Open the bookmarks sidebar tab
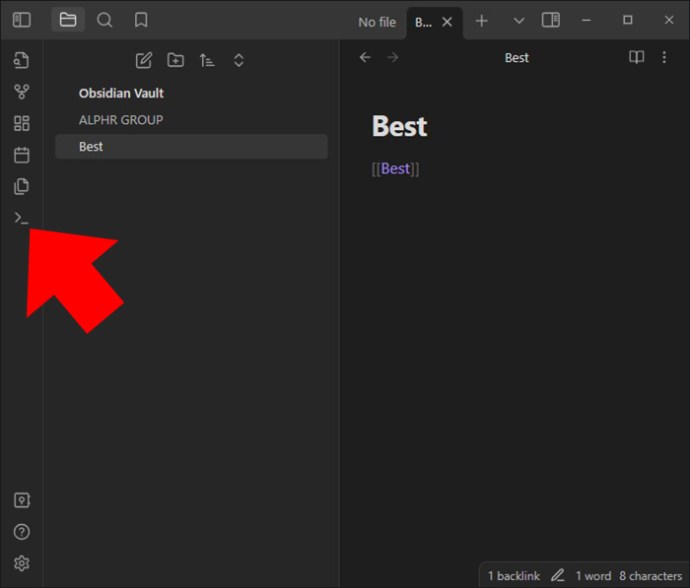The width and height of the screenshot is (690, 588). (x=141, y=20)
